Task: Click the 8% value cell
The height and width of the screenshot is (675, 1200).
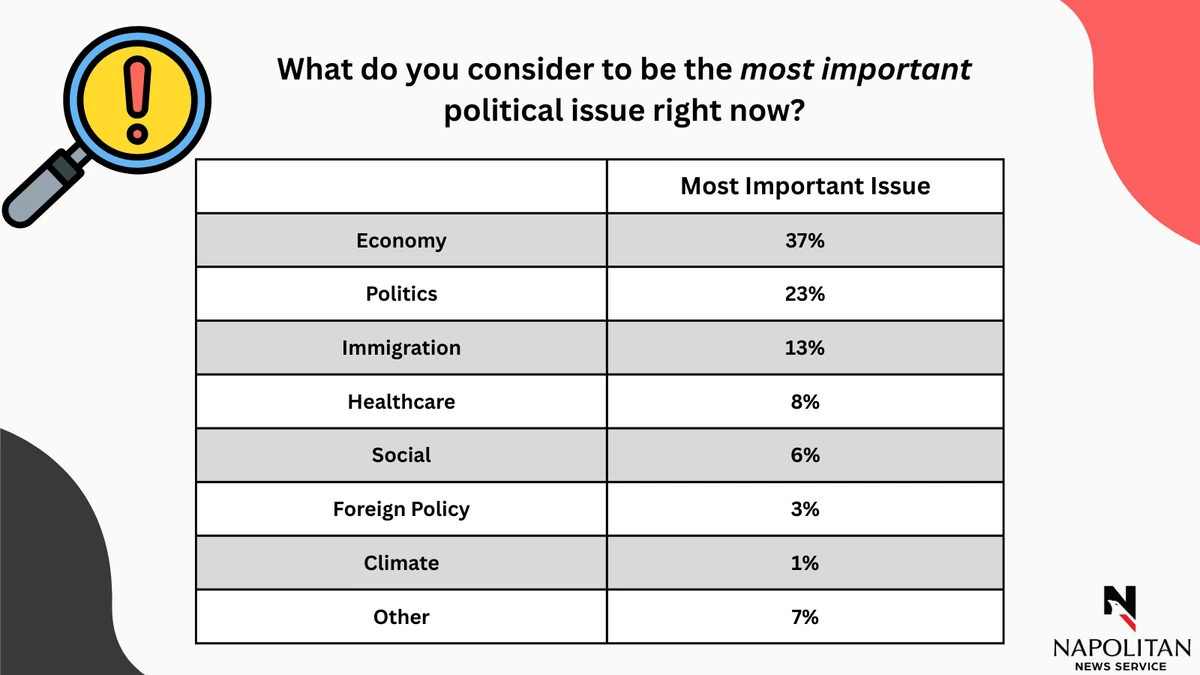Action: [804, 402]
